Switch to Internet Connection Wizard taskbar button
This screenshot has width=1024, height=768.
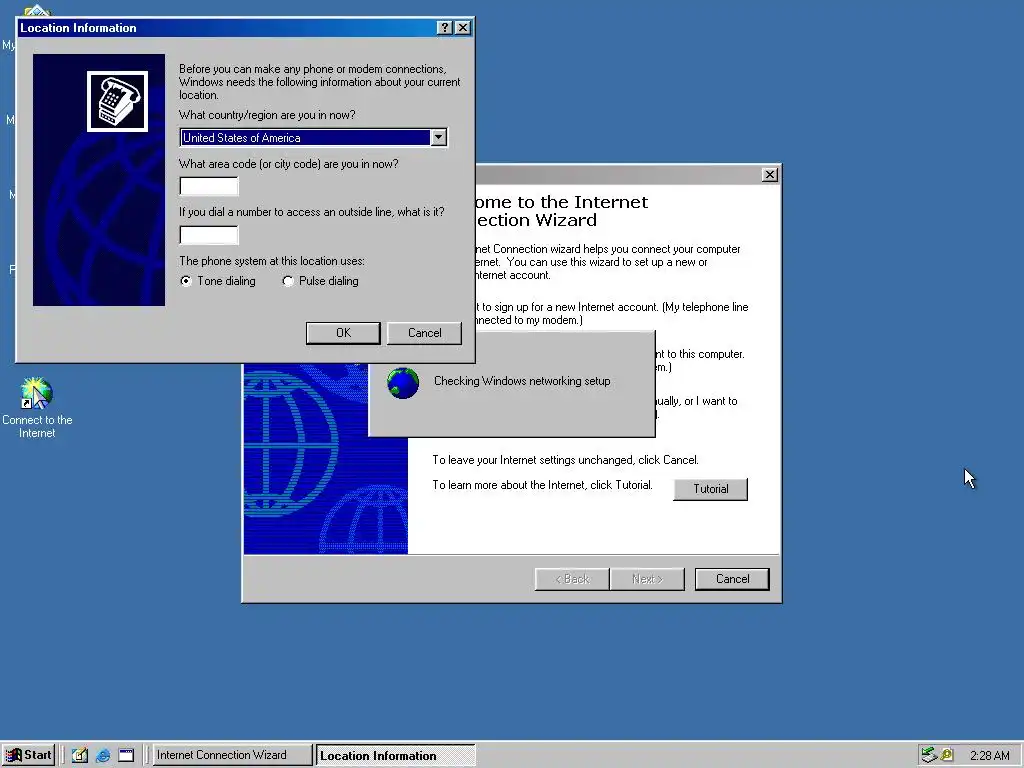coord(232,755)
